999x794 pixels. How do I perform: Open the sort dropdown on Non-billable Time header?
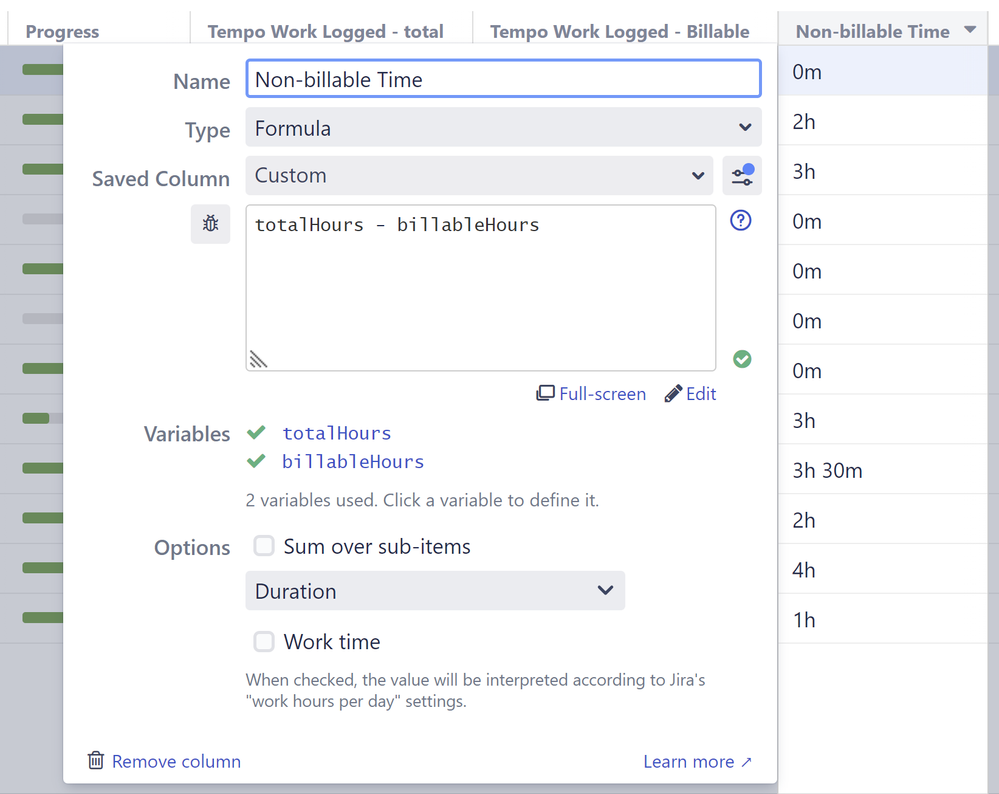969,30
